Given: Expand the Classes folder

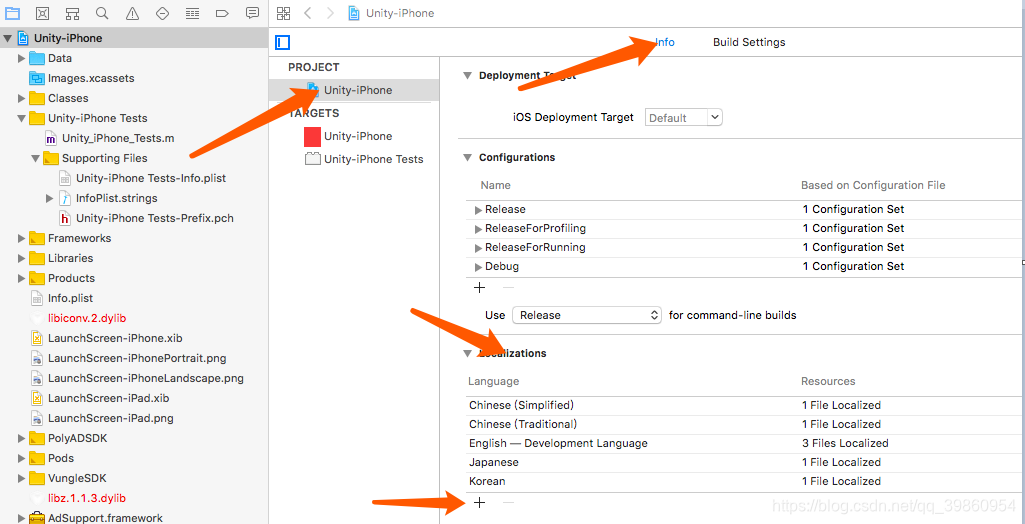Looking at the screenshot, I should click(x=22, y=99).
